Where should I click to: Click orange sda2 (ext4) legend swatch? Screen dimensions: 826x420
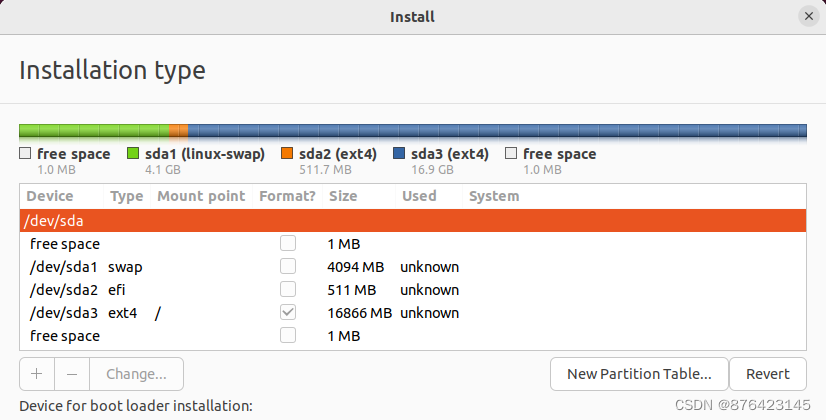pos(287,153)
